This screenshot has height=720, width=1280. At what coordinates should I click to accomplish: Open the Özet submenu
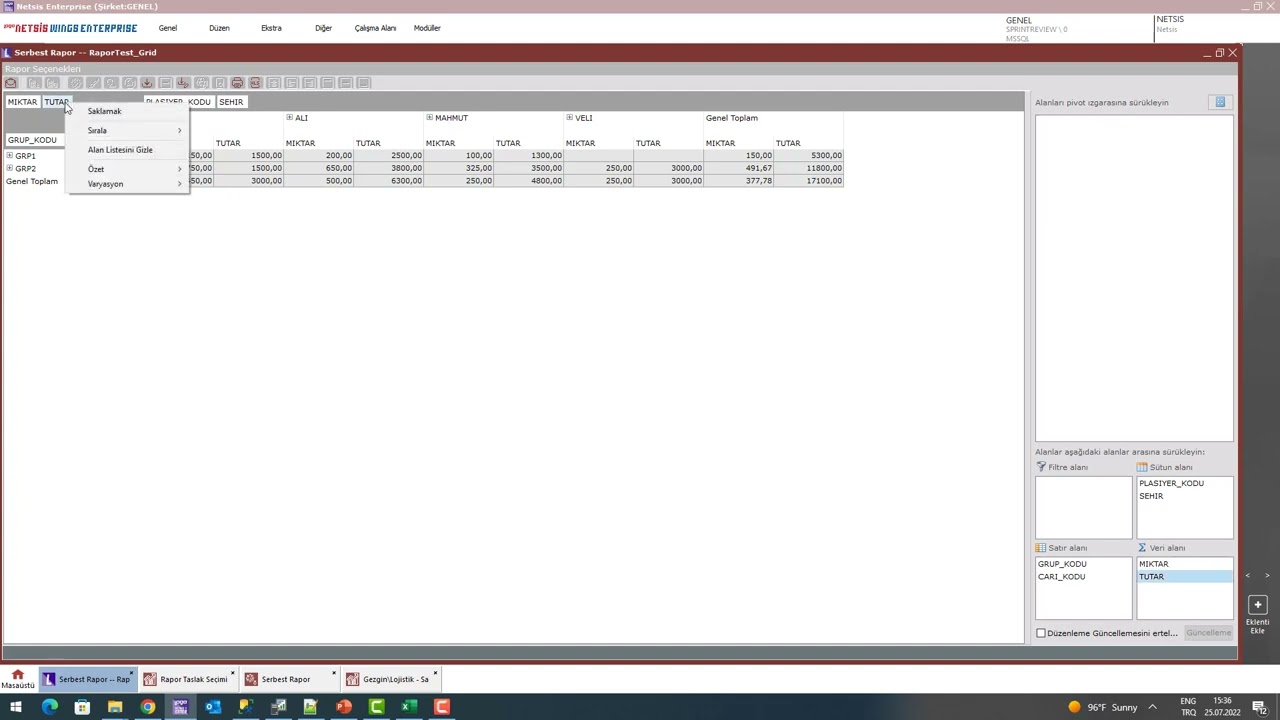[x=128, y=169]
